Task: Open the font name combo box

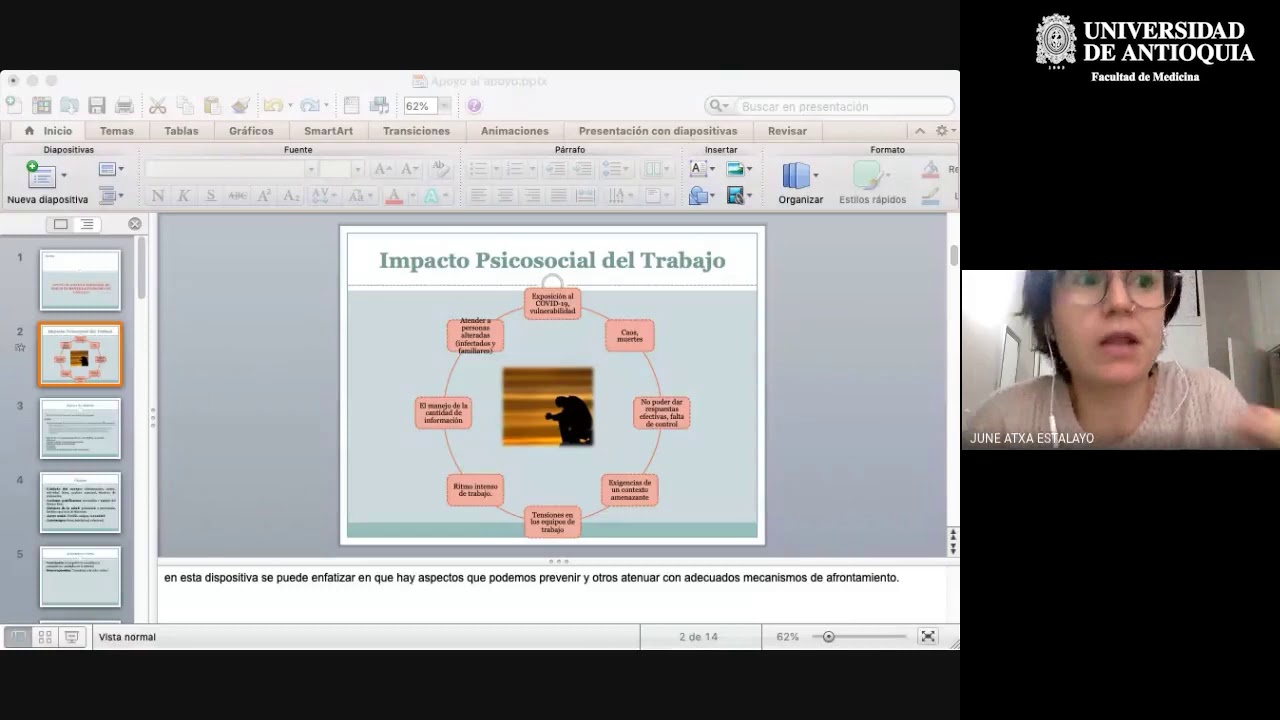Action: pyautogui.click(x=230, y=169)
